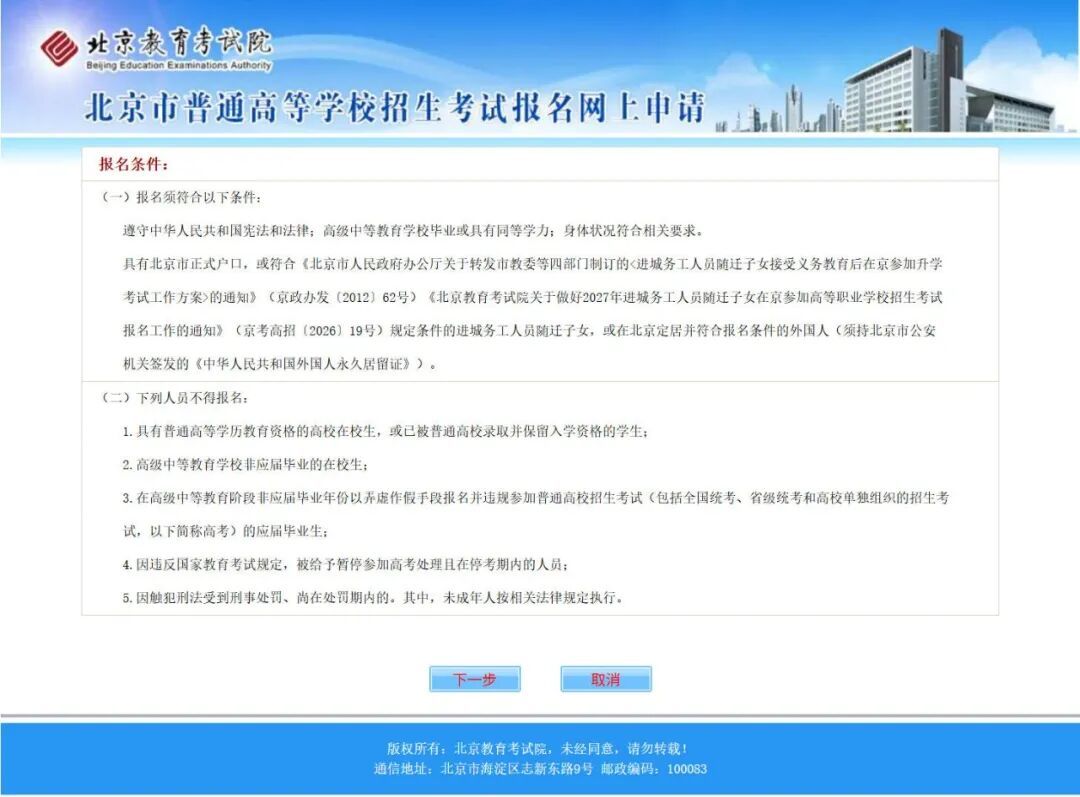
Task: Click the line starting 遵守中华人民共和国宪法和法律
Action: (x=413, y=231)
